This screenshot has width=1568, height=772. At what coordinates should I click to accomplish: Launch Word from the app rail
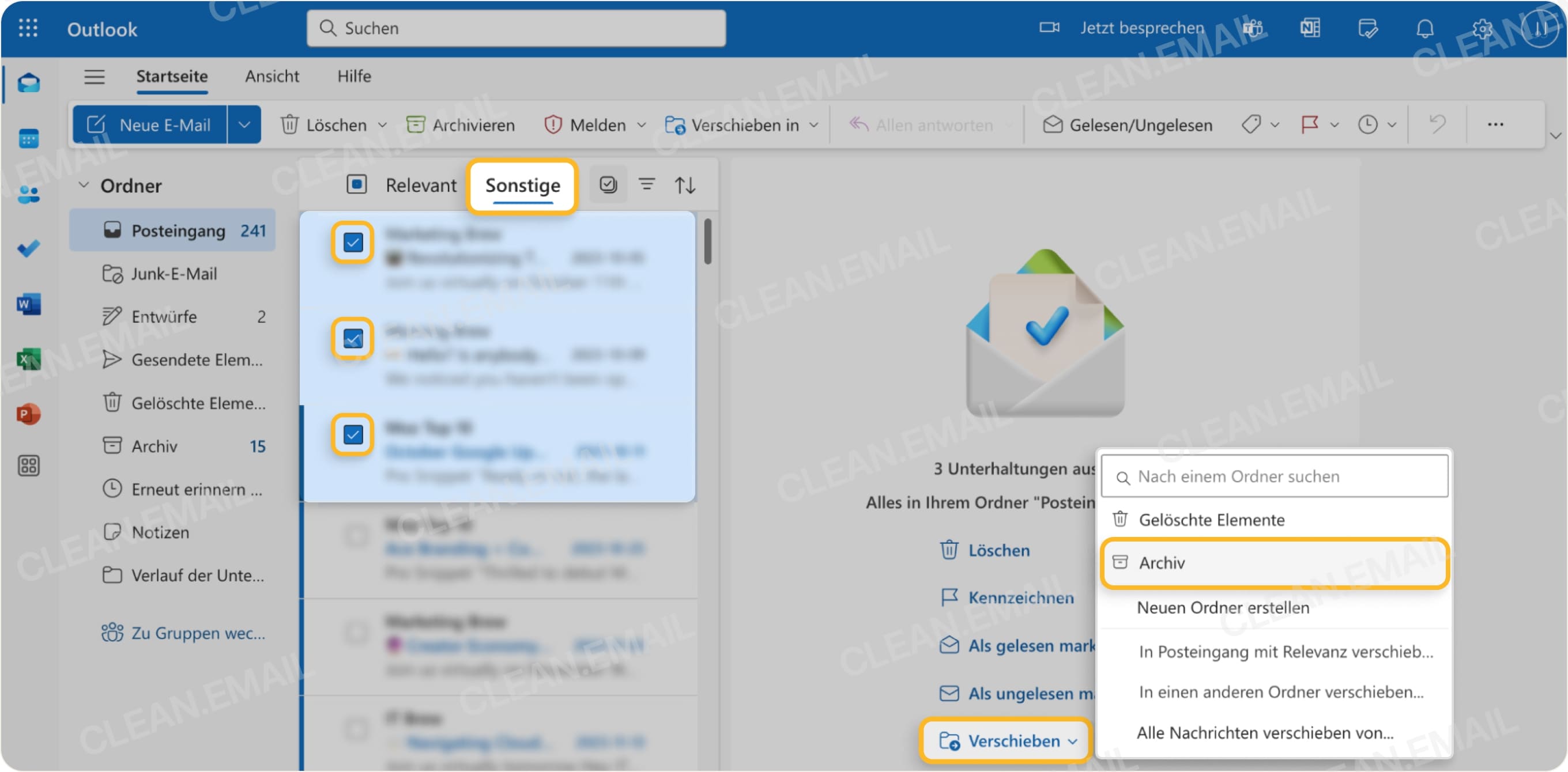(x=29, y=304)
